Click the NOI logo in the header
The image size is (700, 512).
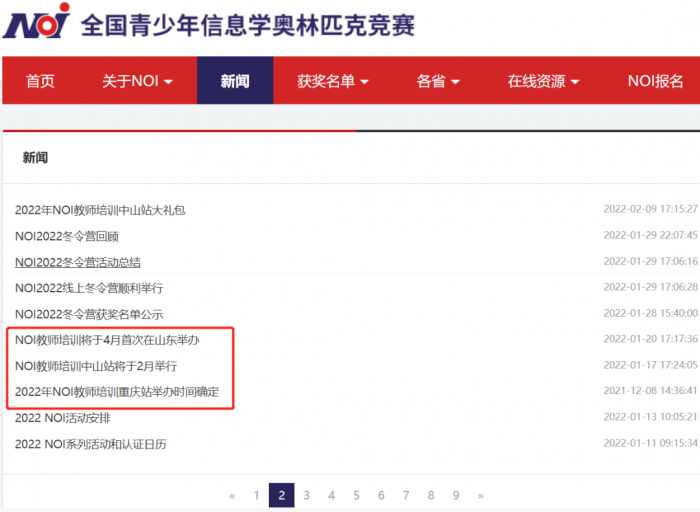tap(36, 21)
